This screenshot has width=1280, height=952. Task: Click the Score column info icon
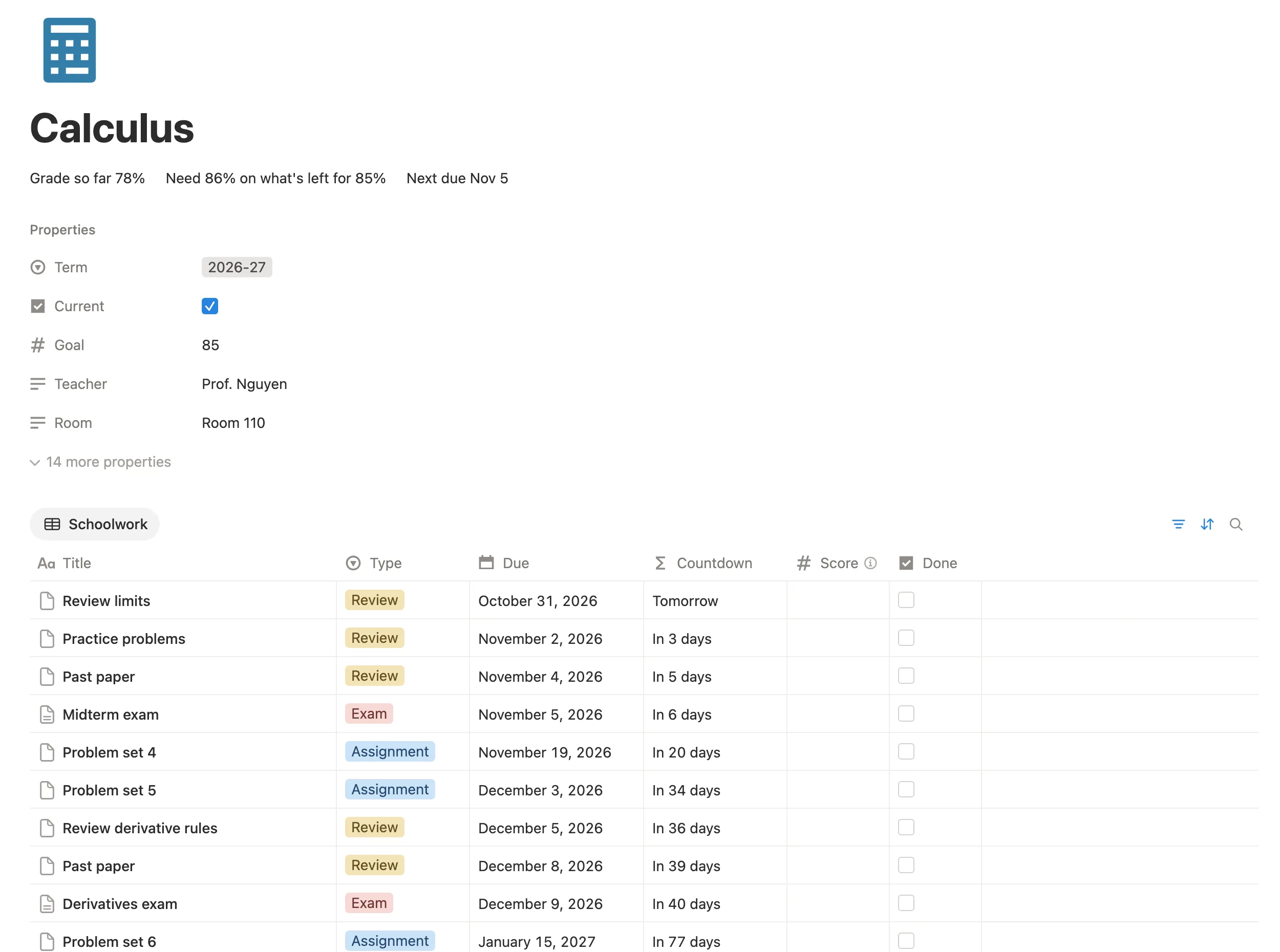point(870,563)
